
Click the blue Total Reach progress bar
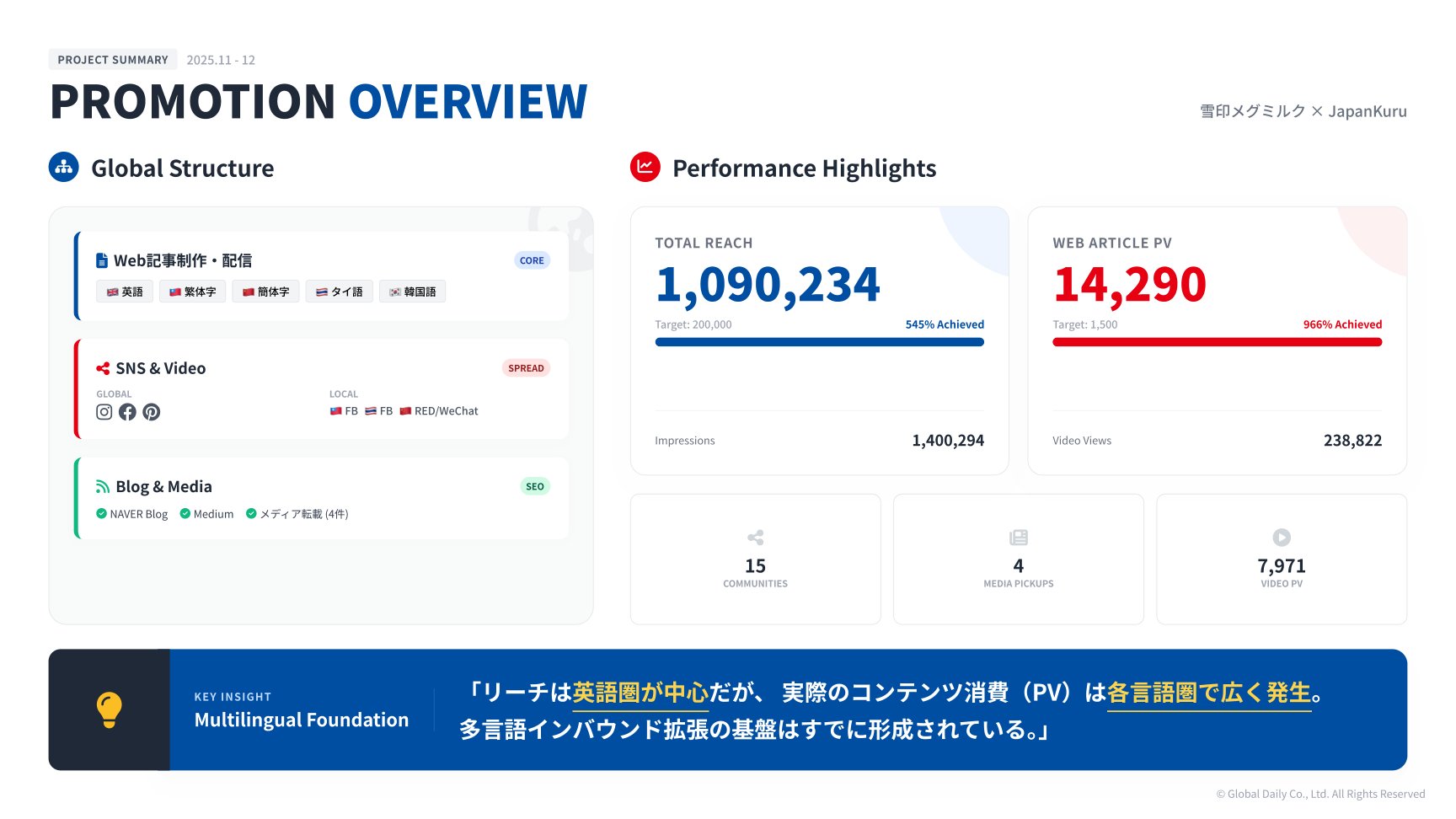click(x=819, y=342)
